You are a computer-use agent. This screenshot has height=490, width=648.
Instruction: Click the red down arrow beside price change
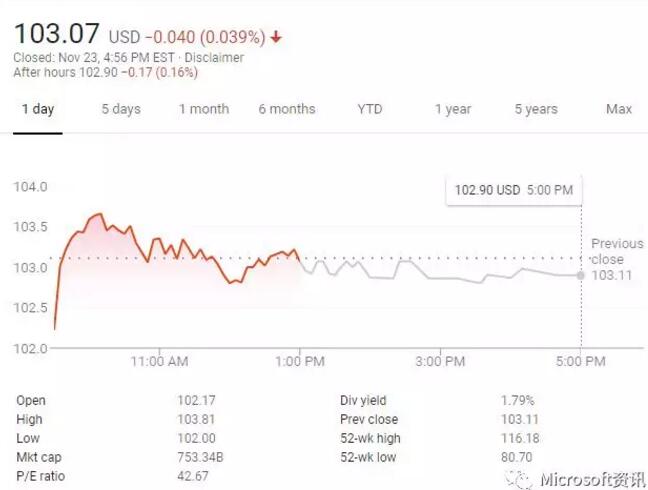pos(276,38)
